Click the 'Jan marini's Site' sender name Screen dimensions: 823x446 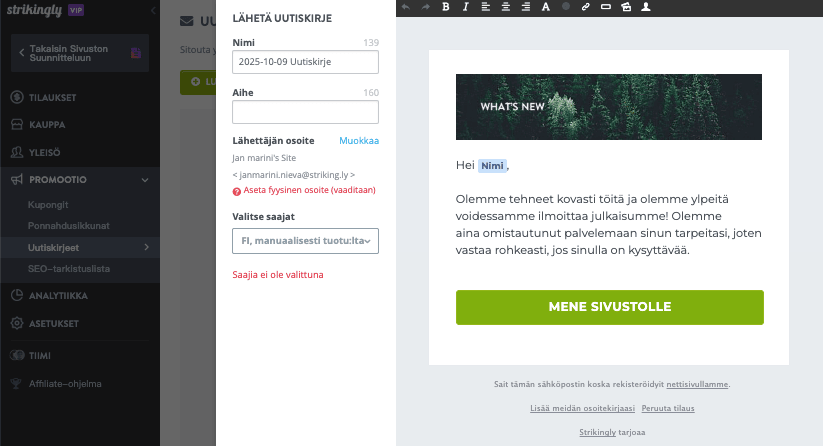(264, 158)
